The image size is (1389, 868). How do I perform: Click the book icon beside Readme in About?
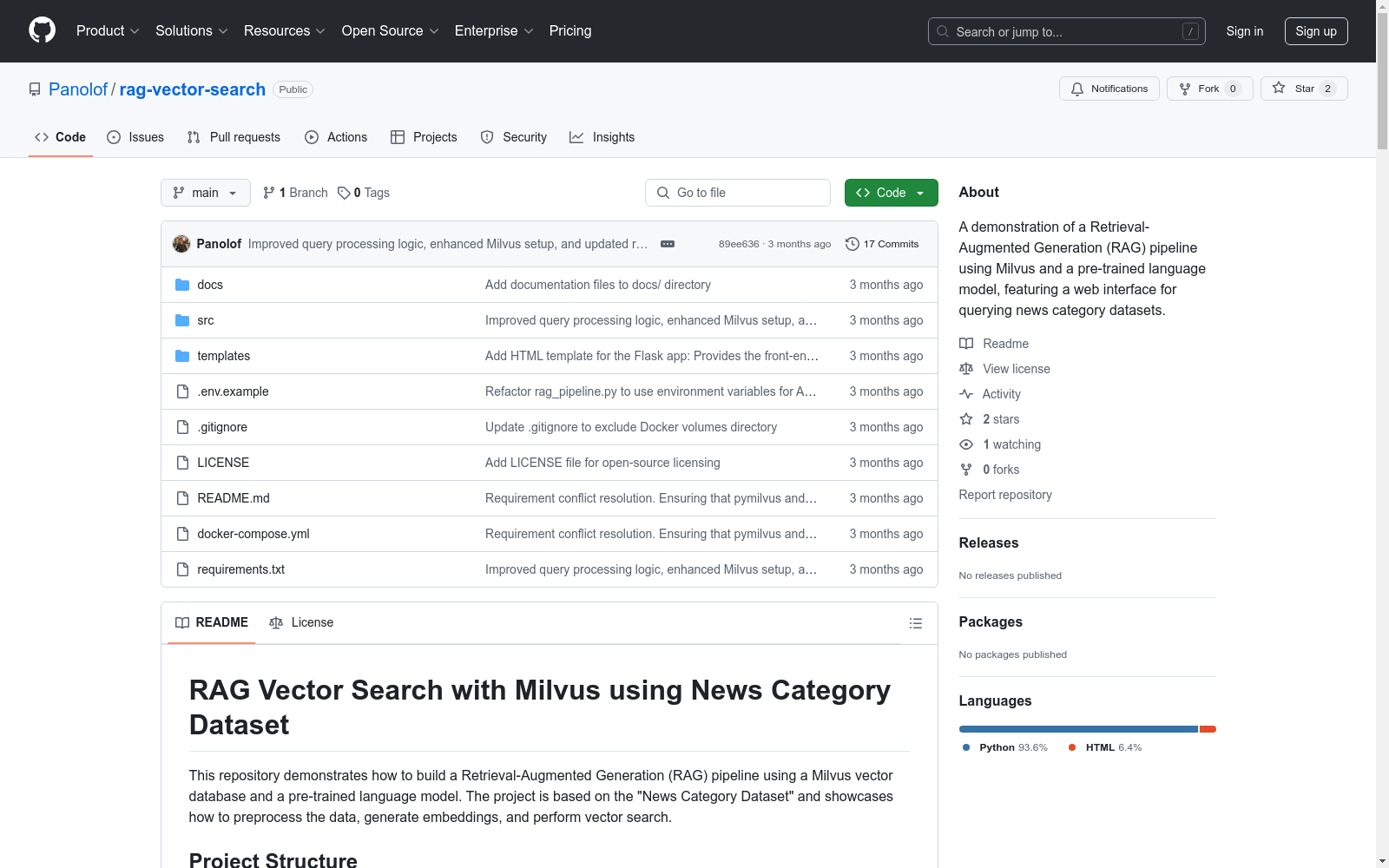coord(966,344)
